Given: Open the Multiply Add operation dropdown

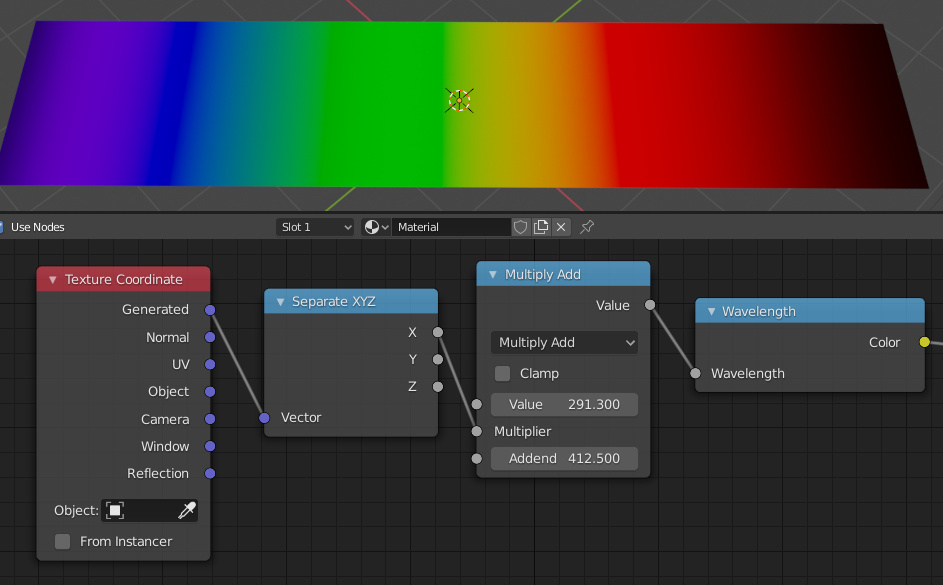Looking at the screenshot, I should point(564,342).
